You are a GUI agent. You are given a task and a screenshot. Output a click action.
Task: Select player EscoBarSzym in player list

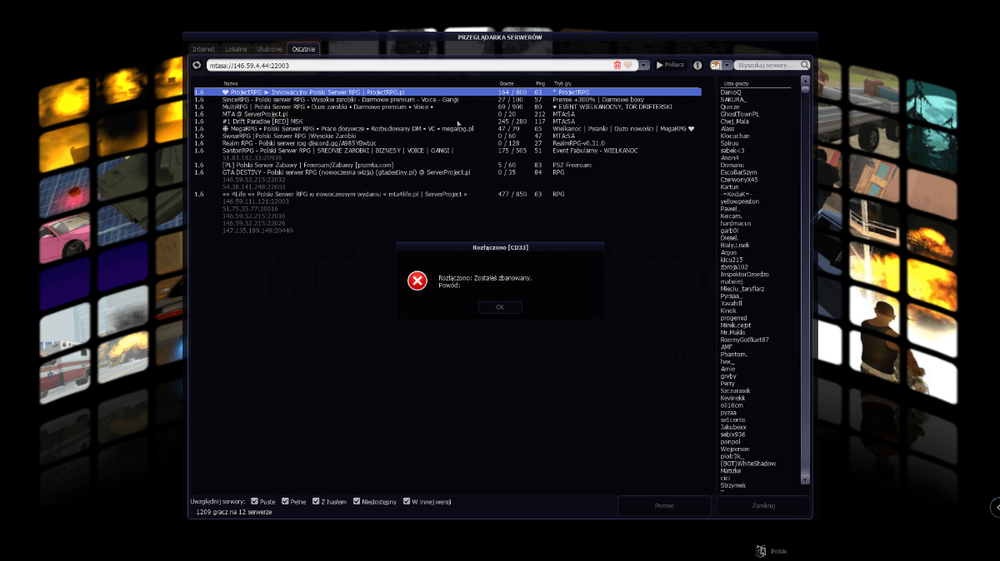tap(739, 172)
